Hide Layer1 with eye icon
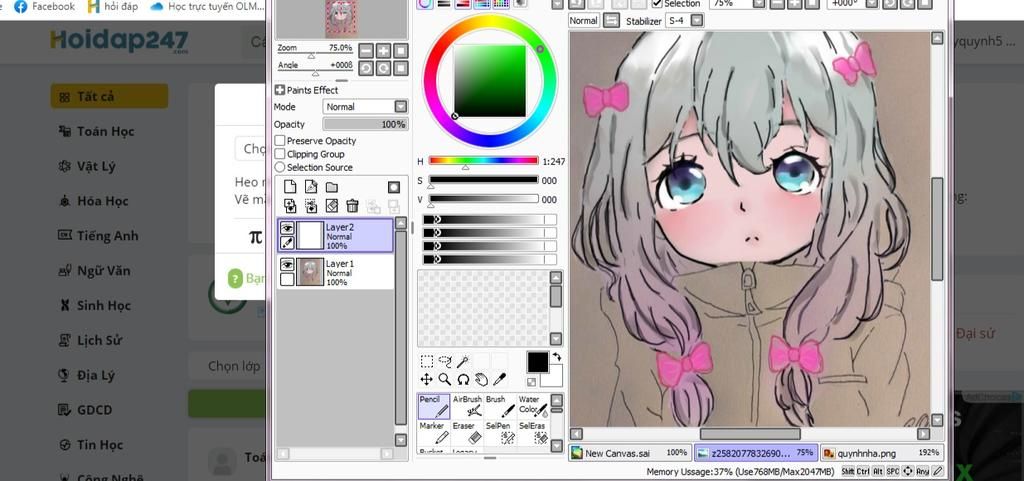Screen dimensions: 1024x481 coord(287,264)
